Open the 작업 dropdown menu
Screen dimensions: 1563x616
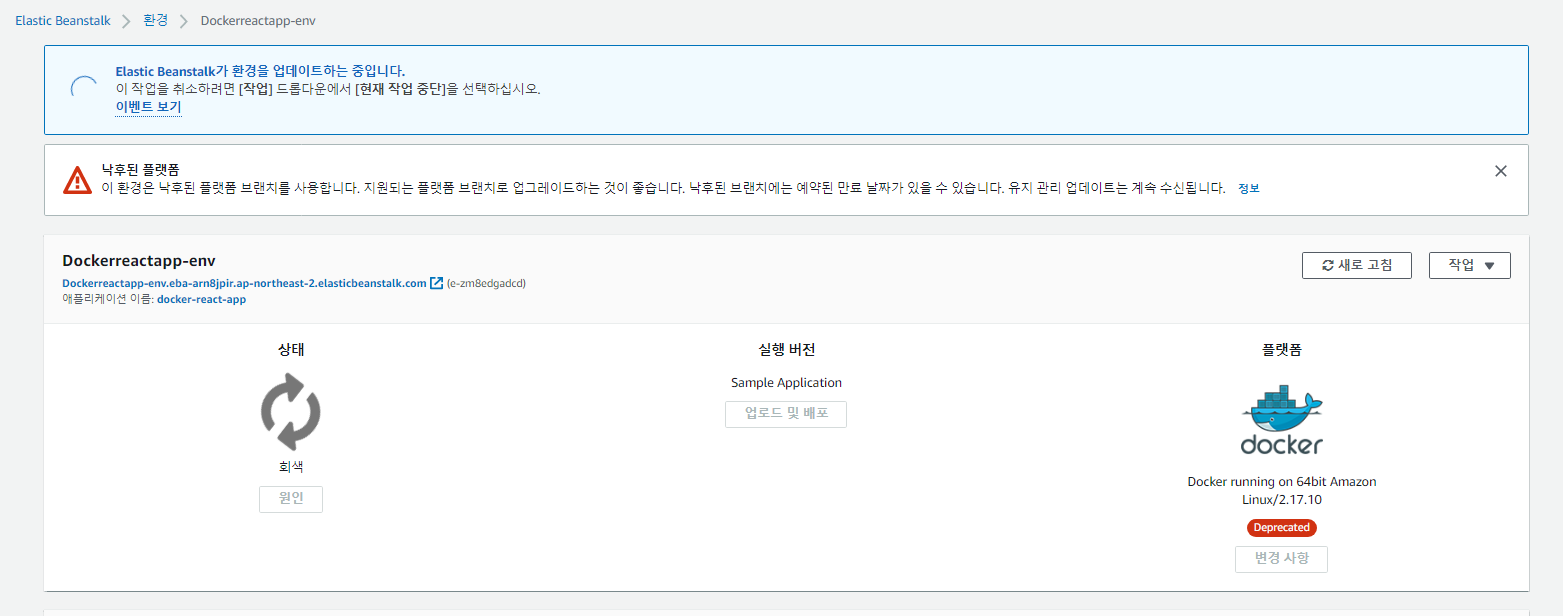click(1470, 265)
